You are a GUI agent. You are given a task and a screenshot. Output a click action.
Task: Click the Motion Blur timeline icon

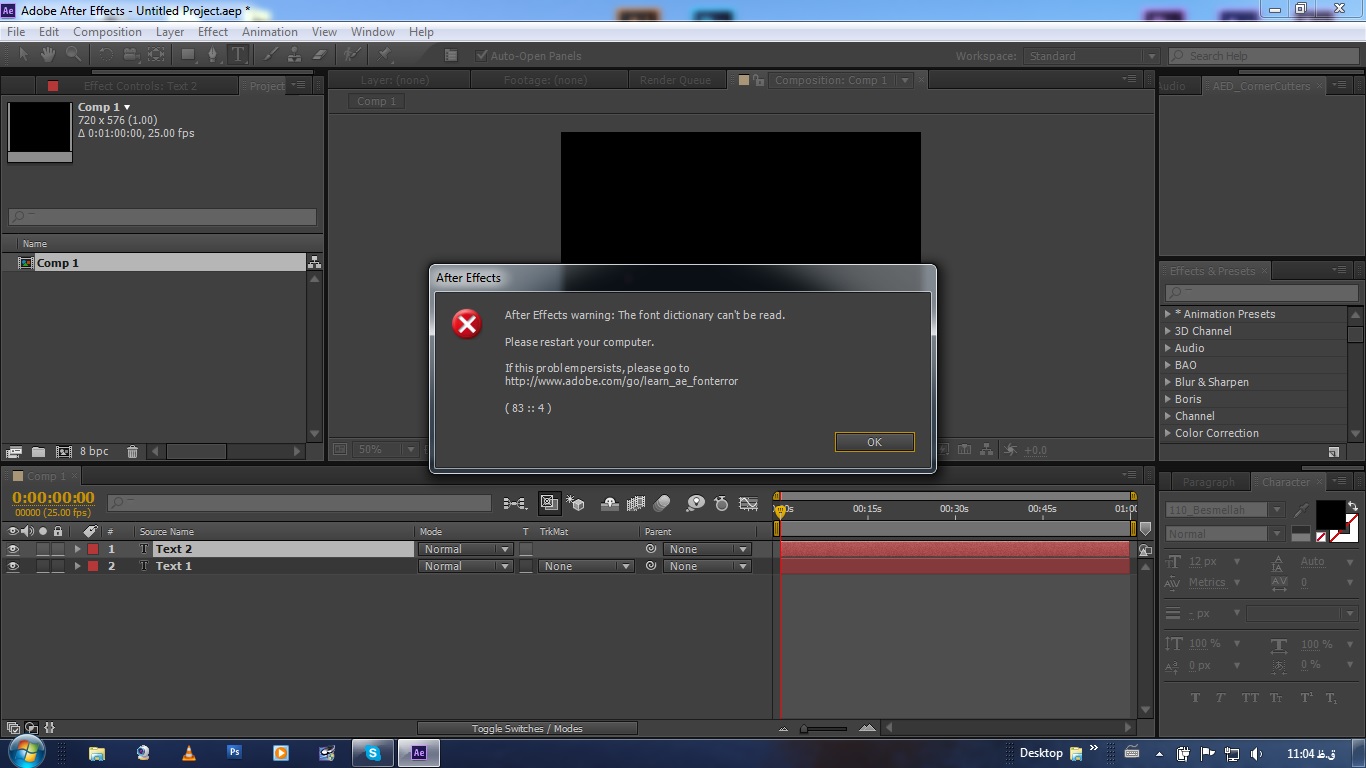(661, 504)
